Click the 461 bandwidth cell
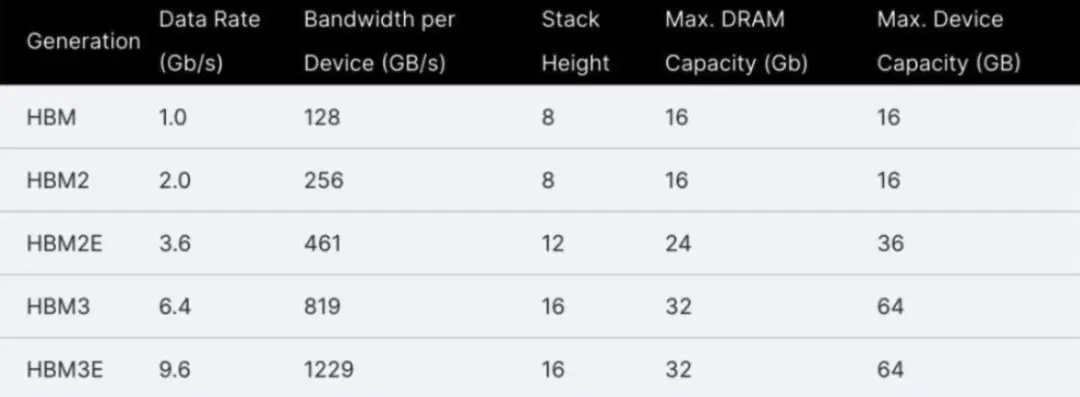This screenshot has width=1080, height=397. tap(322, 244)
